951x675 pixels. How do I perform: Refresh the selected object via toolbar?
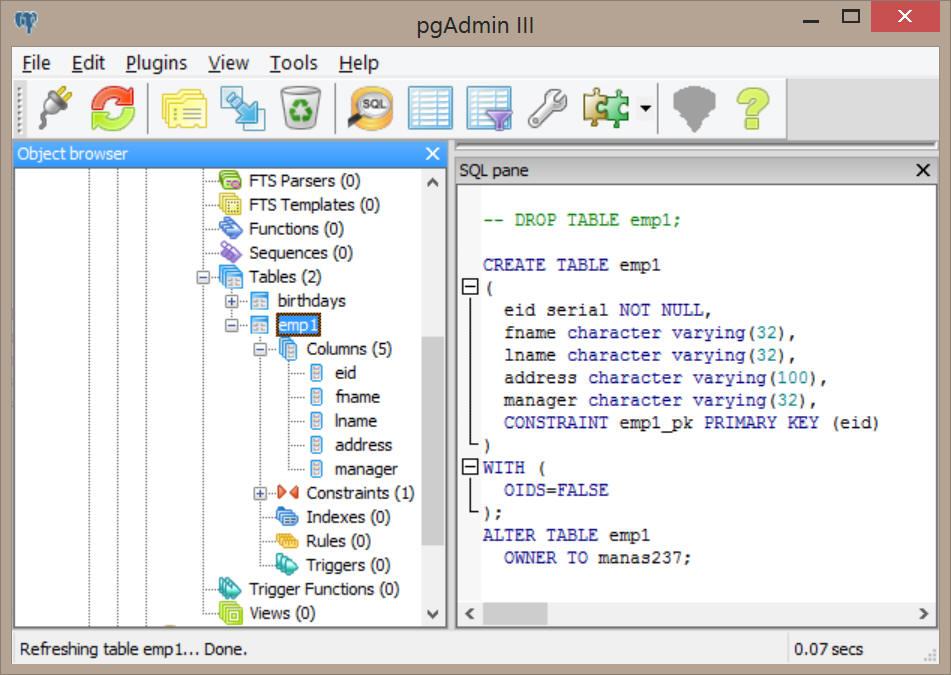pyautogui.click(x=113, y=108)
